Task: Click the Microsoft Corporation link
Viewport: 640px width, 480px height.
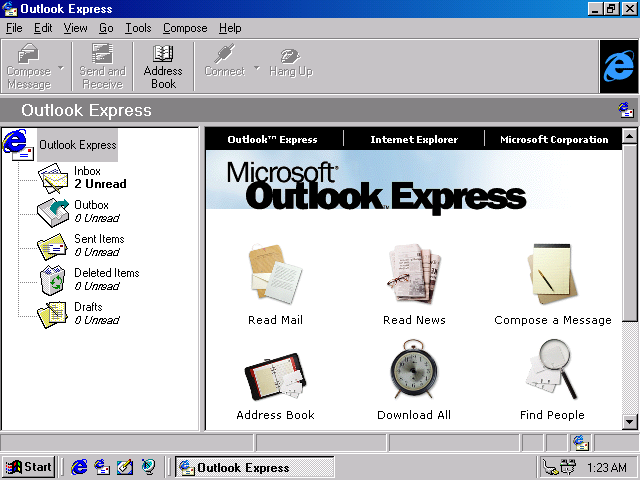Action: (x=554, y=140)
